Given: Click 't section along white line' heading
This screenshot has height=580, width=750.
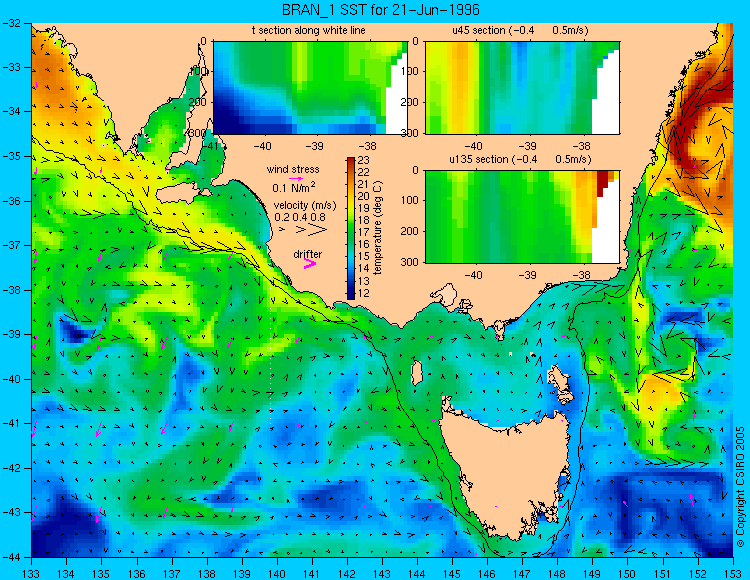Looking at the screenshot, I should point(309,31).
